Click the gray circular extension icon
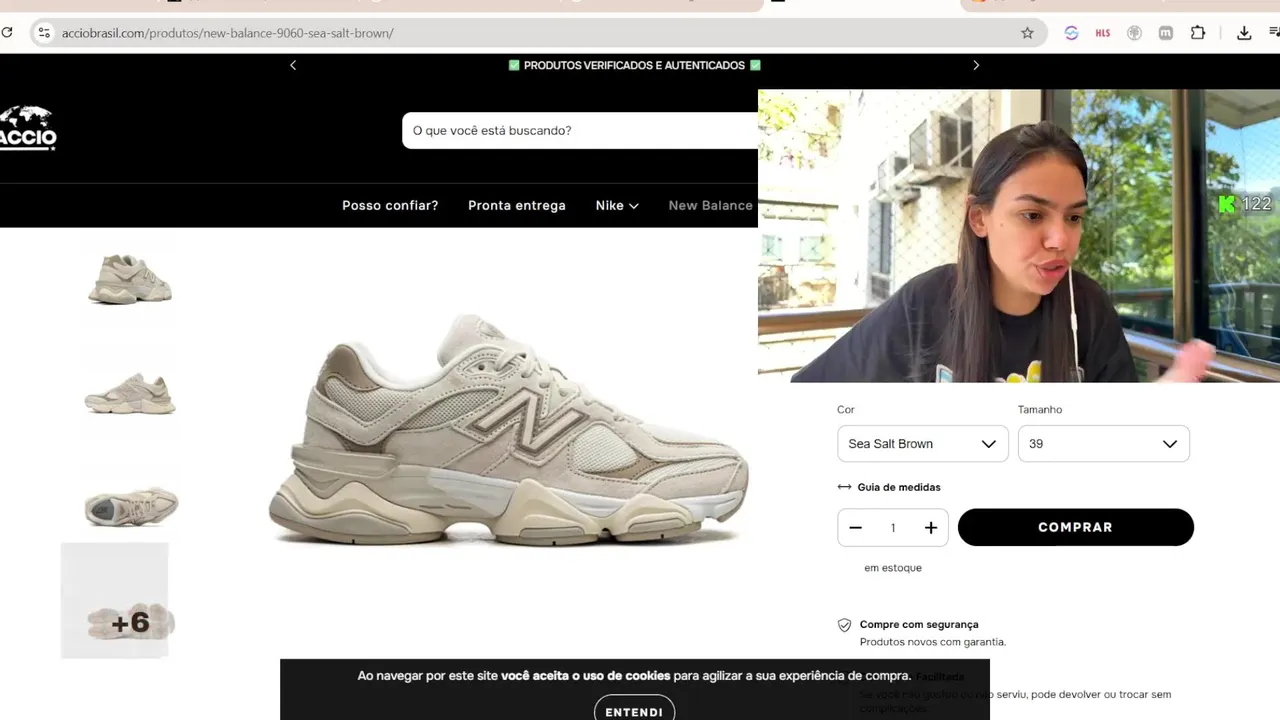Screen dimensions: 1280x720 click(1134, 33)
